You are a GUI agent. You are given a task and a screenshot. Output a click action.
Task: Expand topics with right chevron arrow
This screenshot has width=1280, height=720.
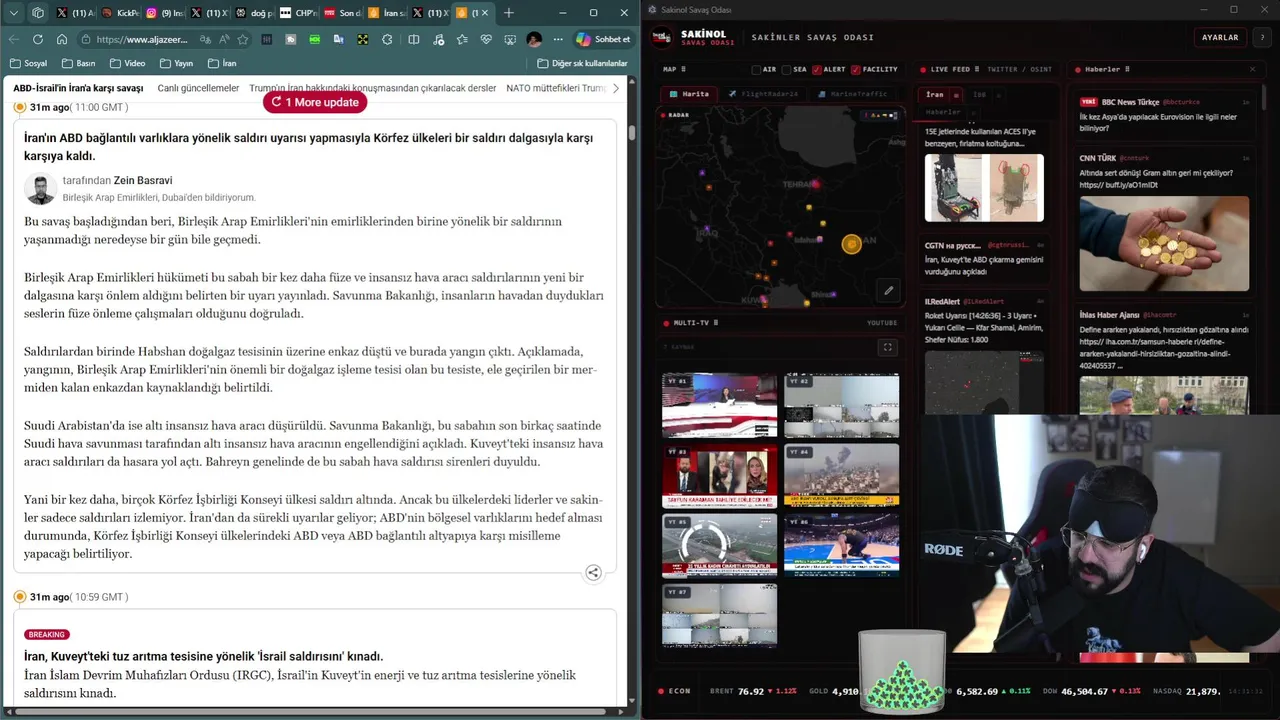(x=616, y=88)
